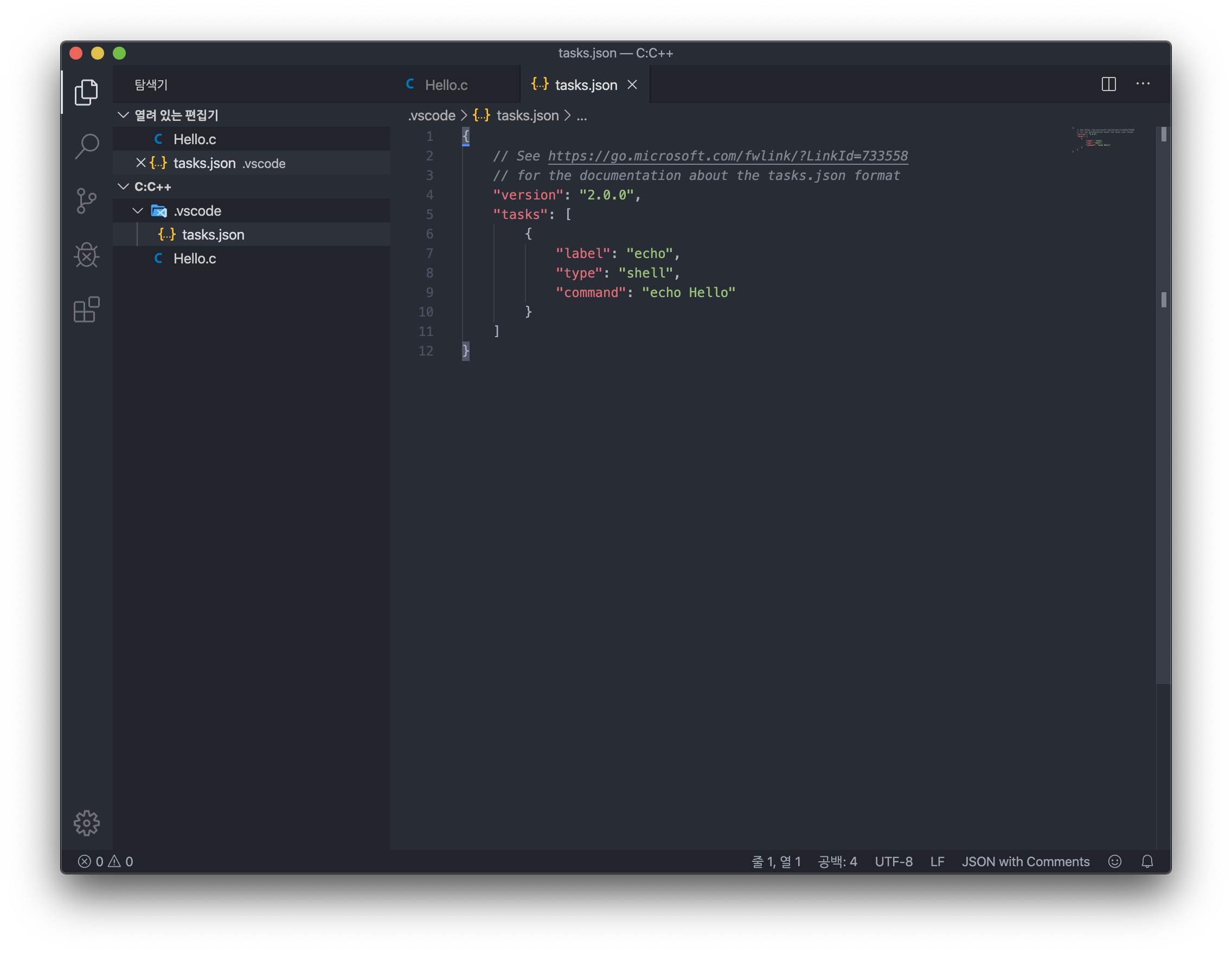Select Hello.c in the C:C++ folder tree
Screen dimensions: 1232x954
coord(195,258)
